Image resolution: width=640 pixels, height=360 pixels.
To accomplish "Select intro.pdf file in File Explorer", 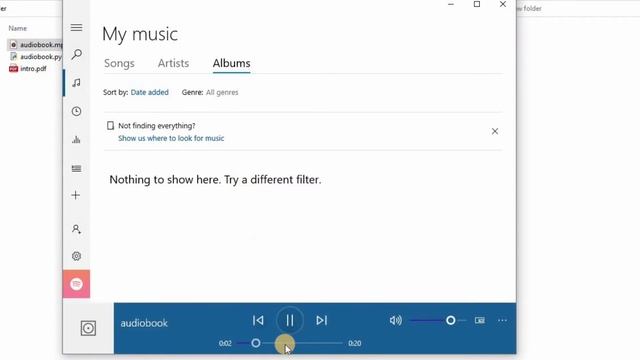I will point(28,69).
